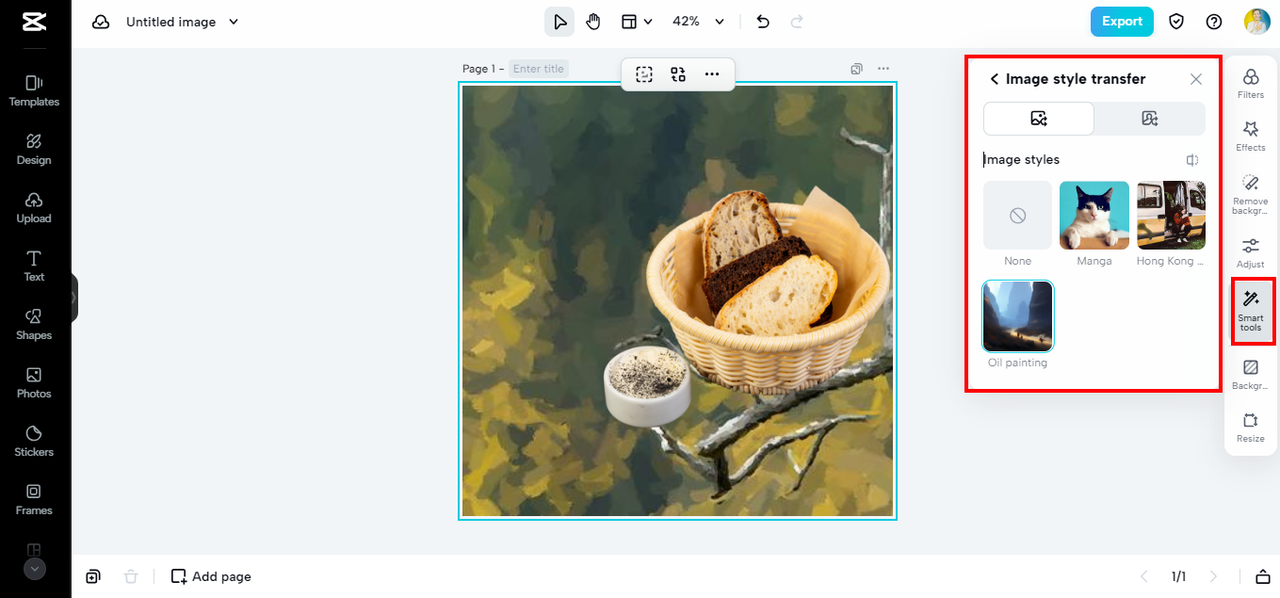Activate the Hand pan tool
The height and width of the screenshot is (598, 1280).
[594, 22]
